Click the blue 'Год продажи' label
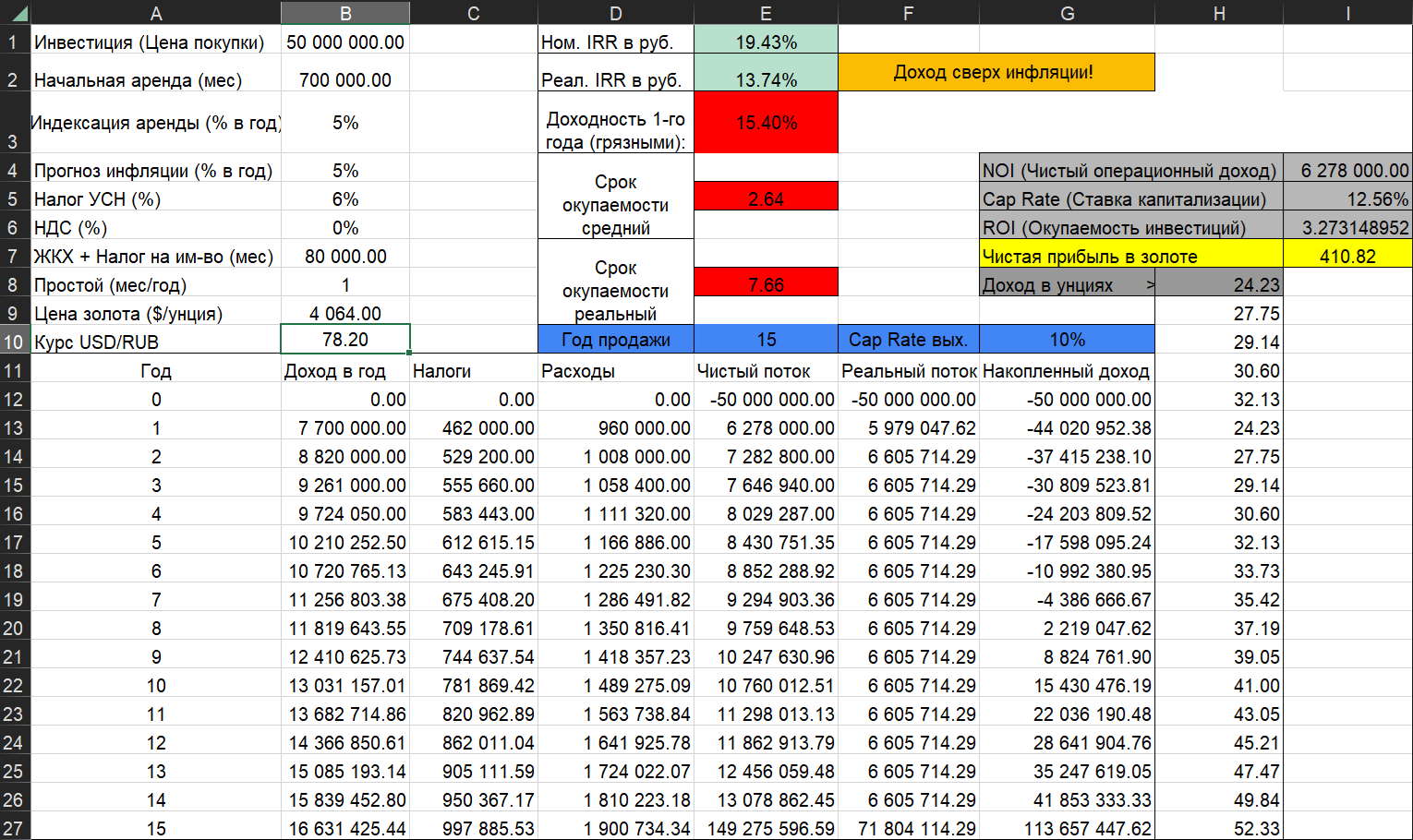 [x=616, y=339]
